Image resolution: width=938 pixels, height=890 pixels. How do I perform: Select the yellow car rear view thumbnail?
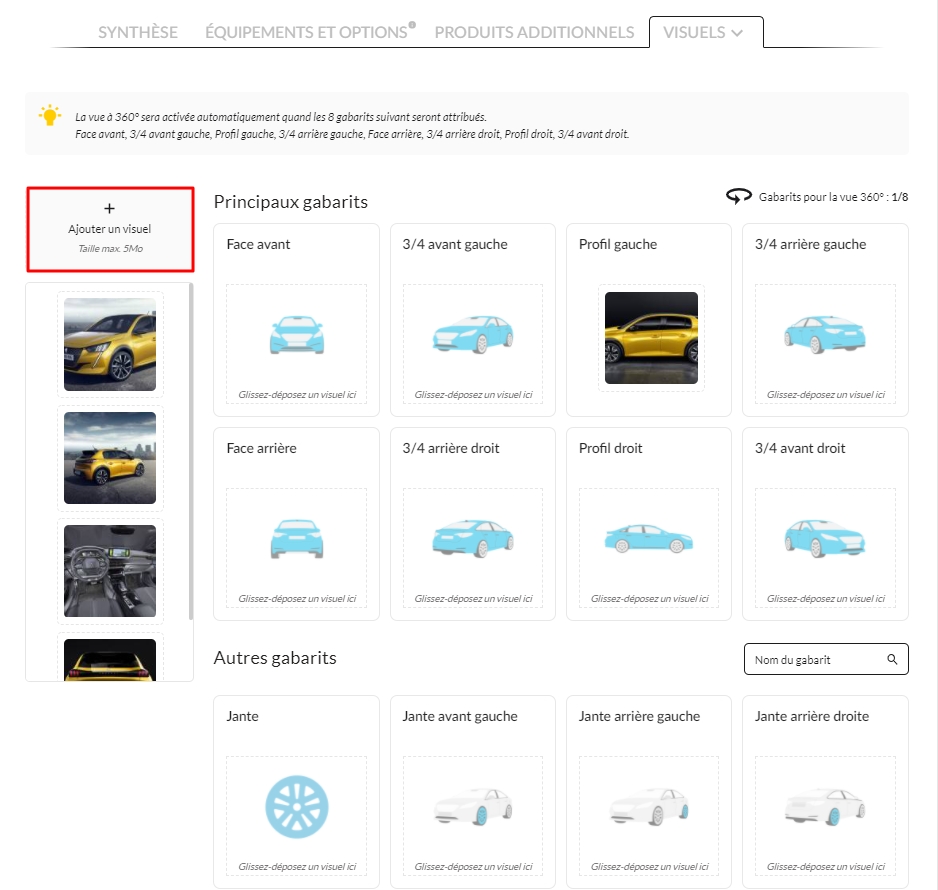110,660
